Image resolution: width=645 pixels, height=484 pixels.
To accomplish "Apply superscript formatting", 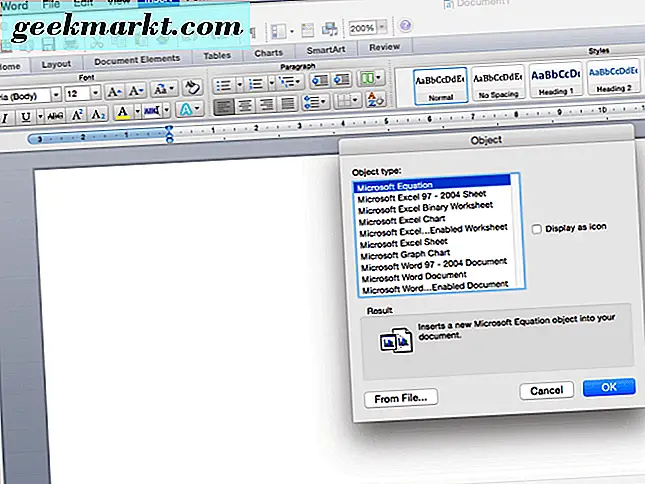I will pyautogui.click(x=78, y=117).
